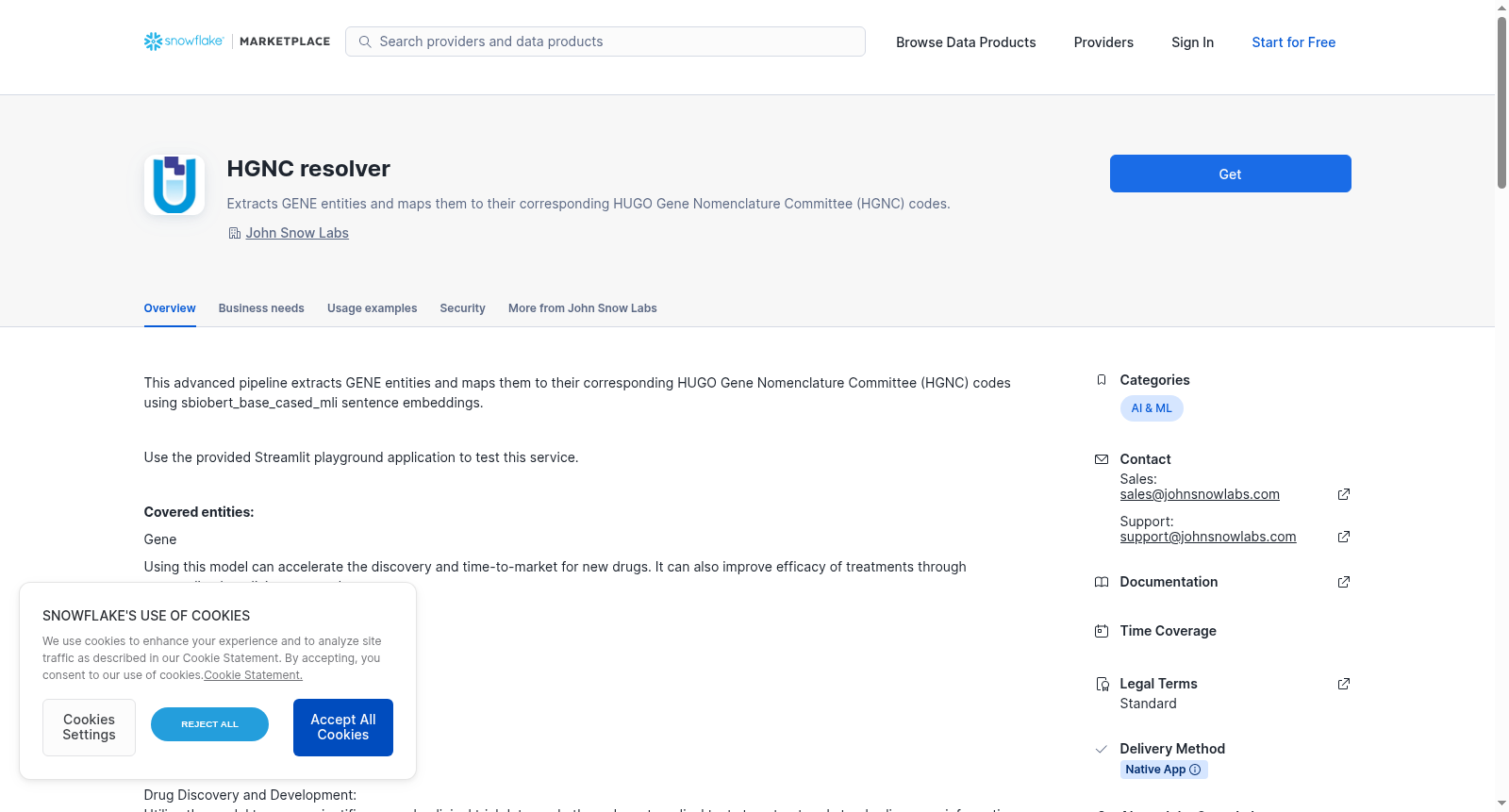The height and width of the screenshot is (812, 1509).
Task: Click the AI & ML category chip
Action: pos(1152,408)
